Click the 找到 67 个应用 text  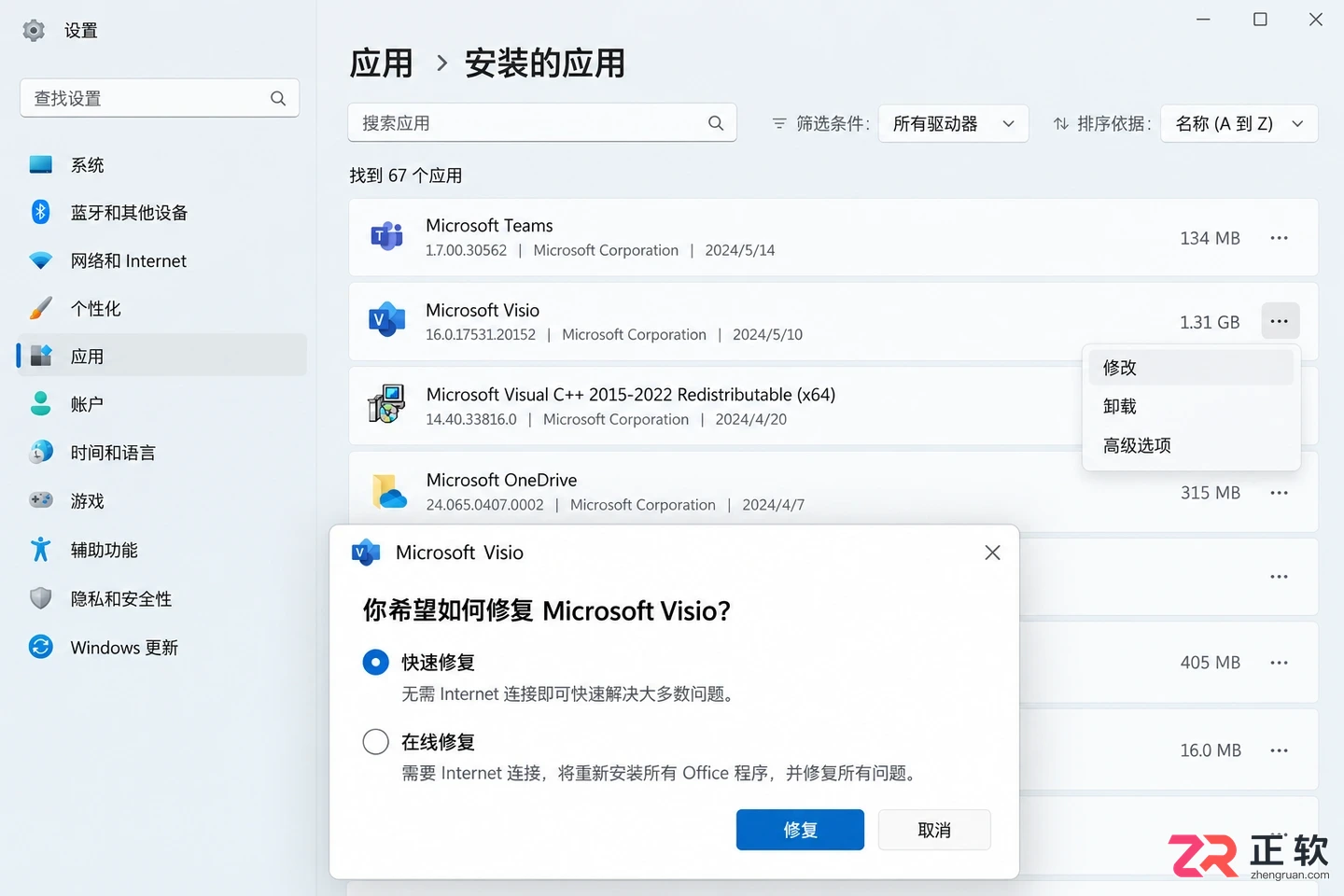pyautogui.click(x=406, y=175)
